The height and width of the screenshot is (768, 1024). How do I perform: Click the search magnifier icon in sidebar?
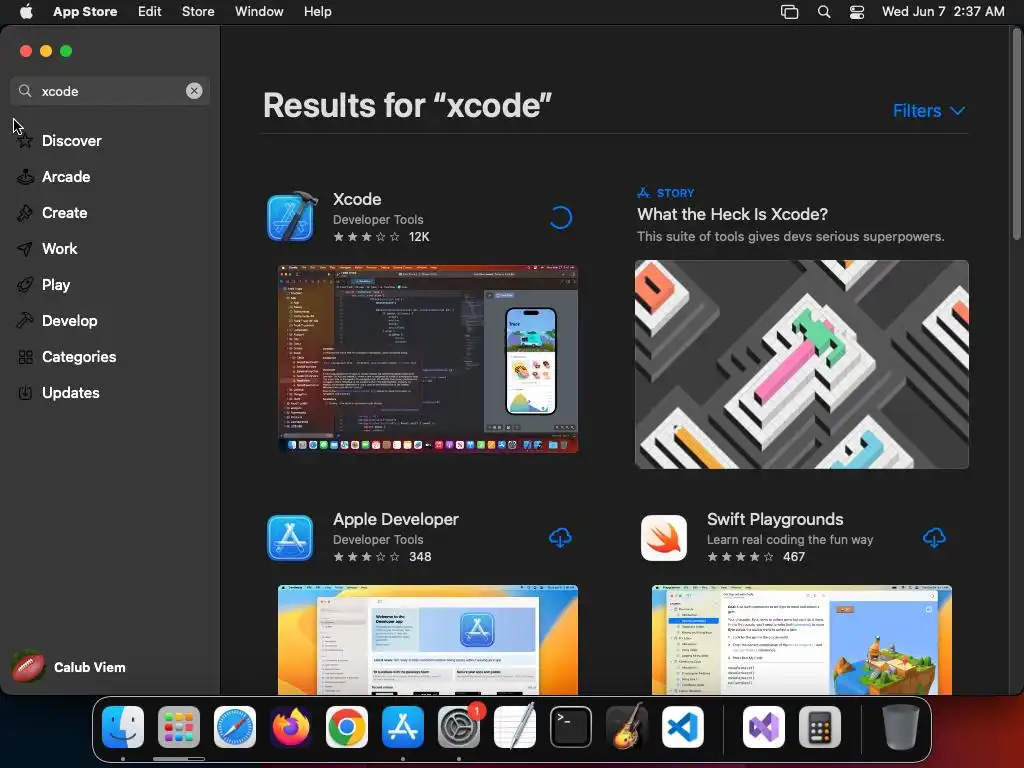click(x=25, y=91)
